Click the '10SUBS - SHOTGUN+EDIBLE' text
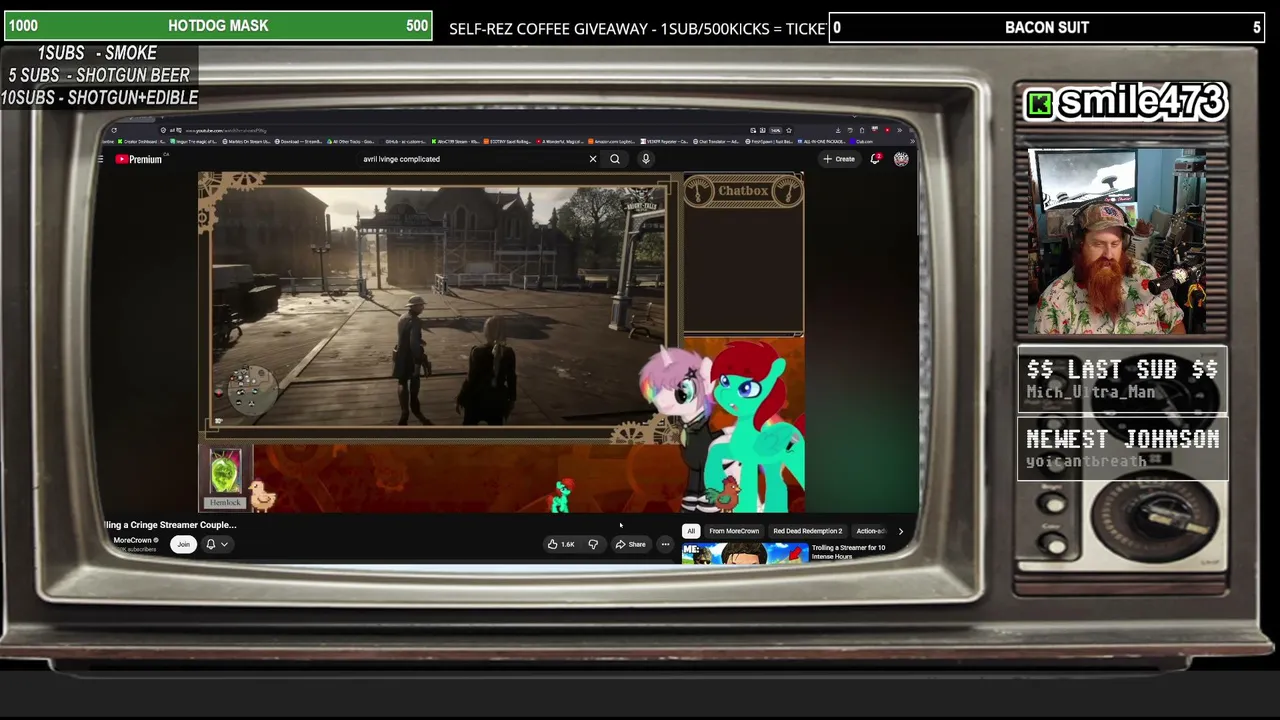The height and width of the screenshot is (720, 1280). point(99,97)
